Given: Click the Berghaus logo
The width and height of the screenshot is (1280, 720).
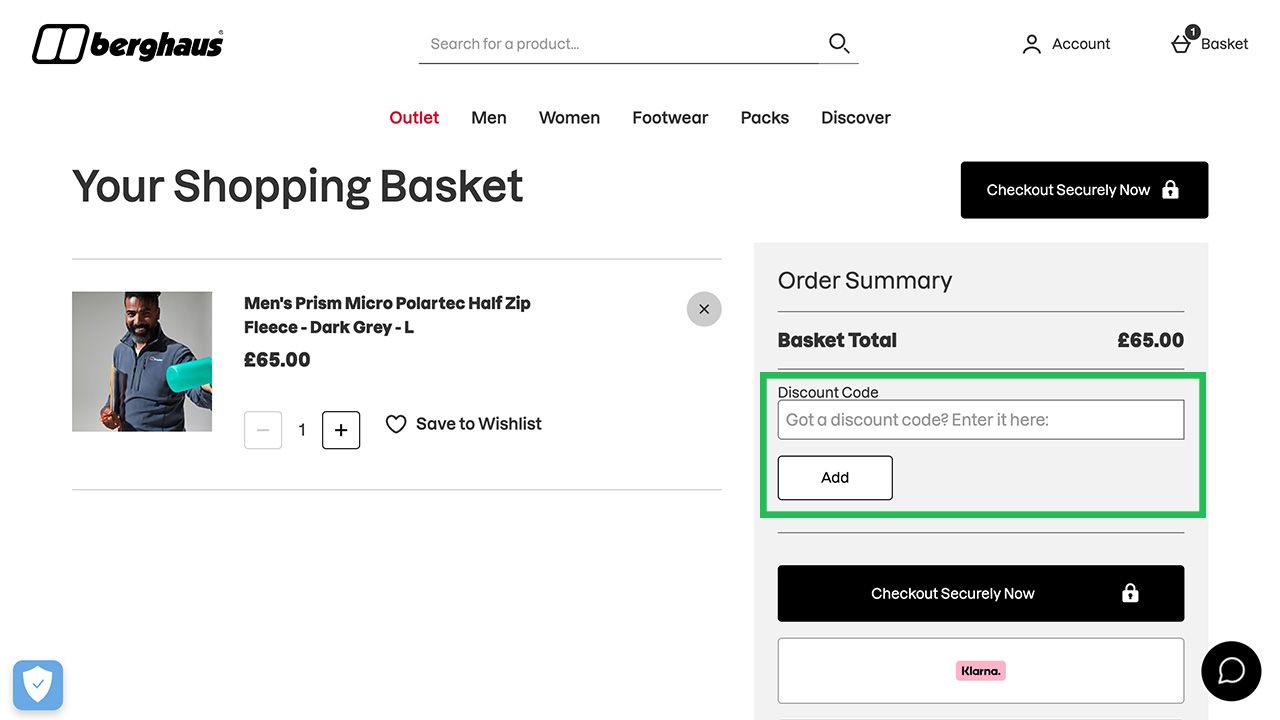Looking at the screenshot, I should click(128, 44).
